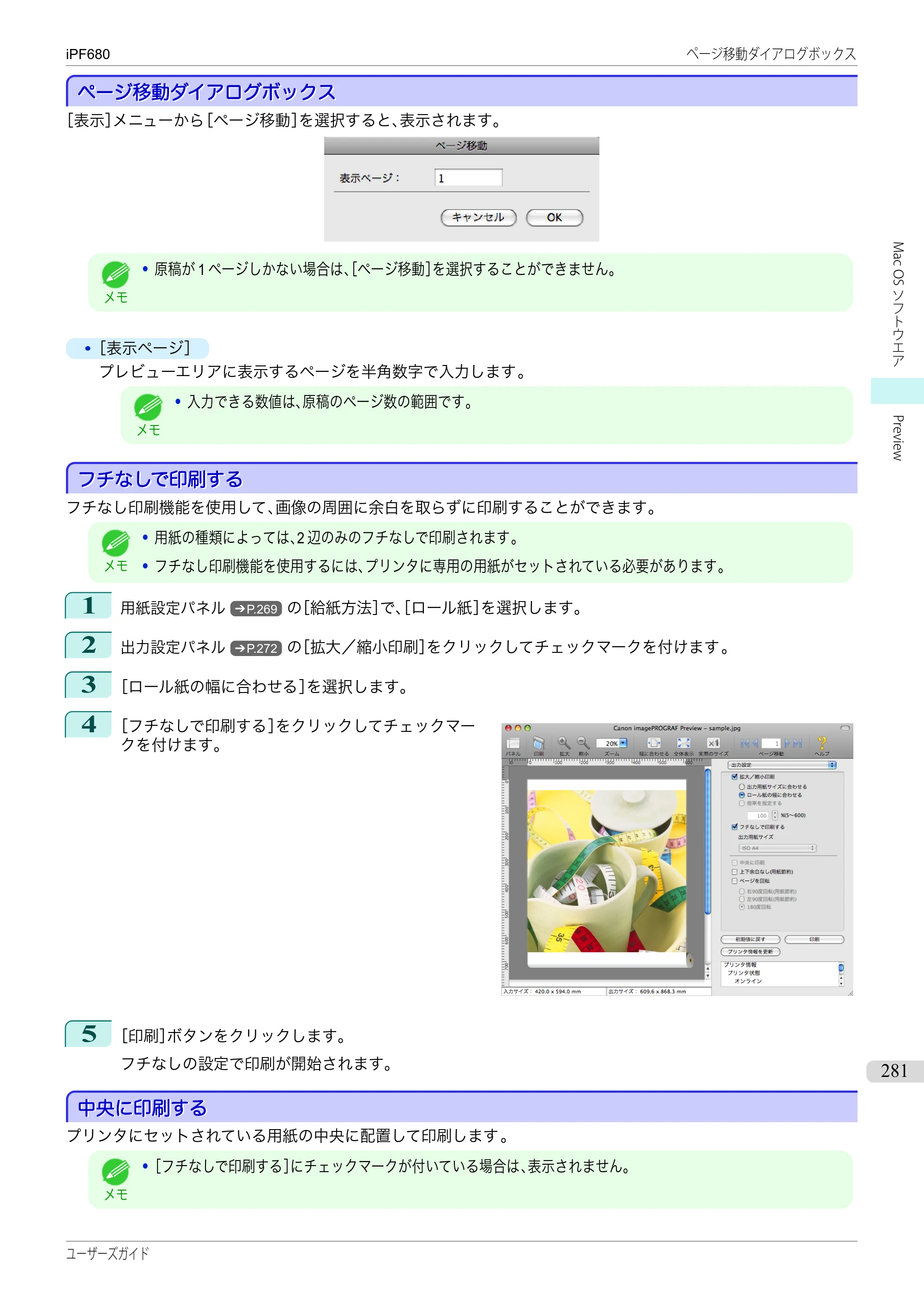Click the 縮小 zoom-out magnifier icon
This screenshot has height=1307, width=924.
[x=583, y=743]
